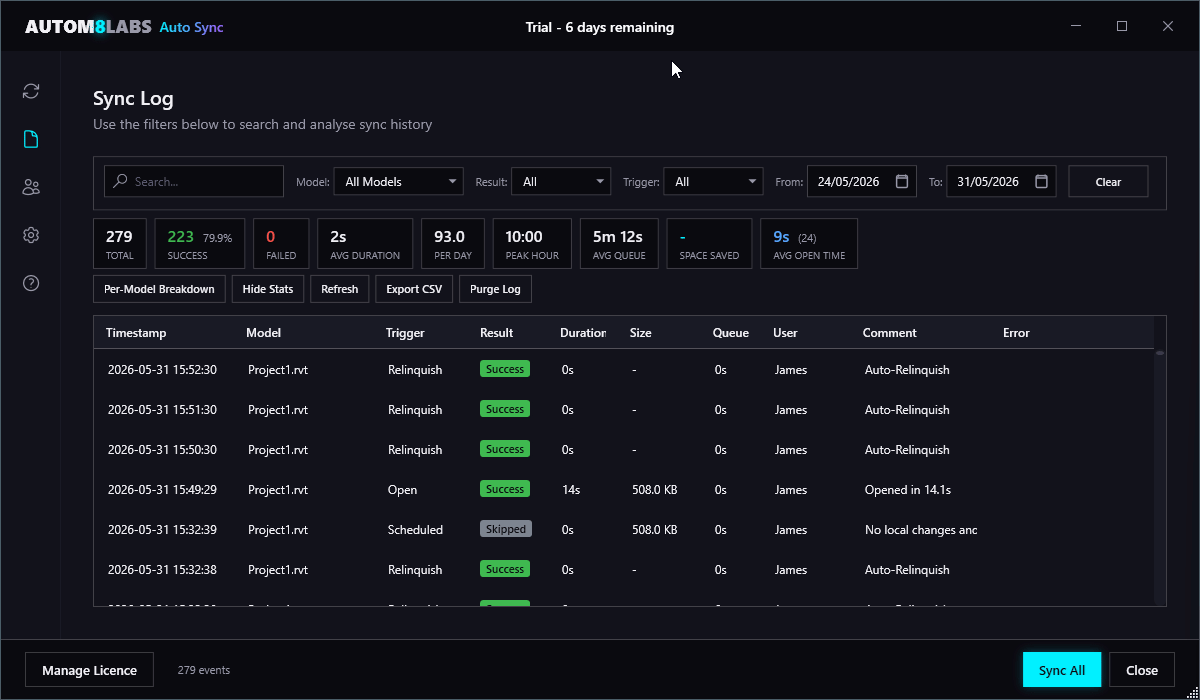Expand the Result filter dropdown

point(561,181)
